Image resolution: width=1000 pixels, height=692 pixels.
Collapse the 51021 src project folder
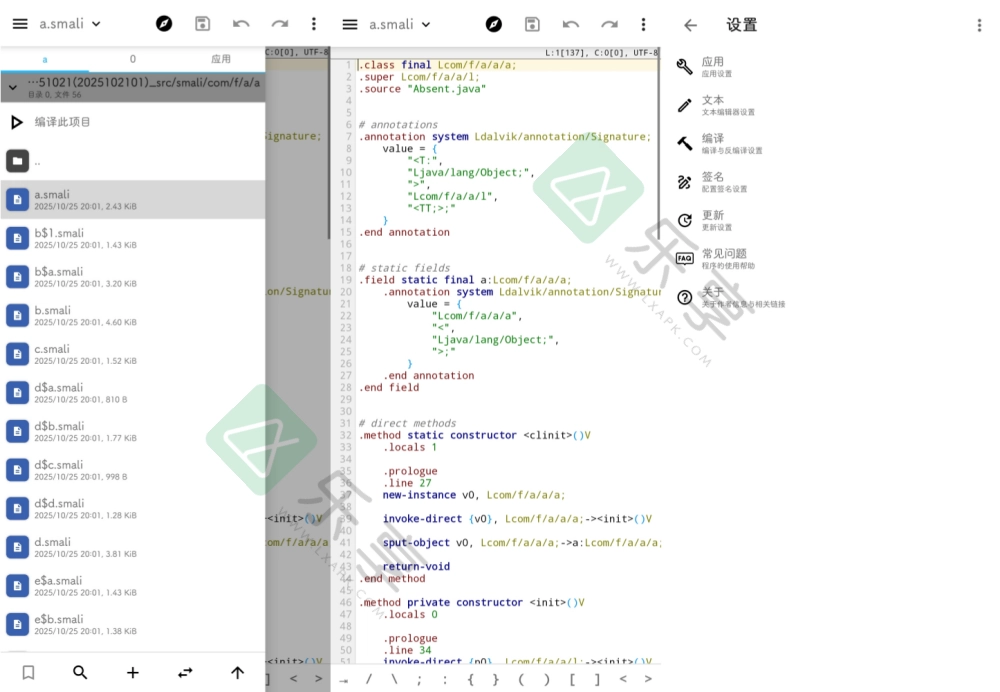tap(14, 86)
